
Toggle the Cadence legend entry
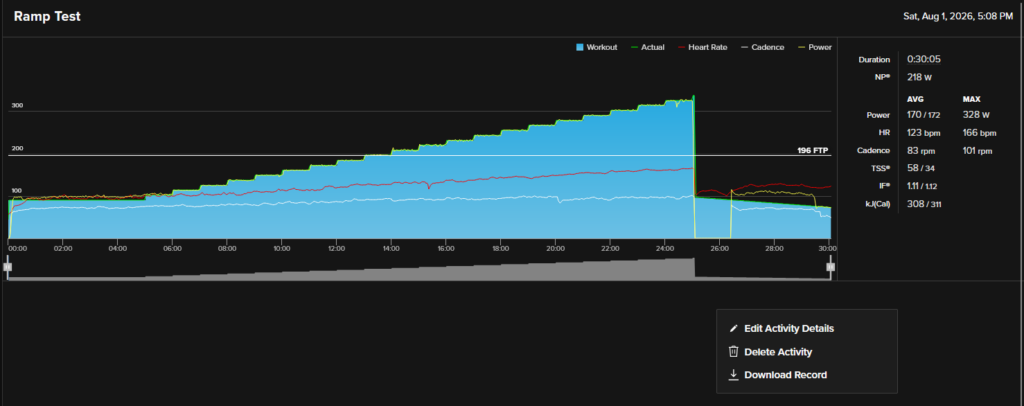pyautogui.click(x=762, y=47)
